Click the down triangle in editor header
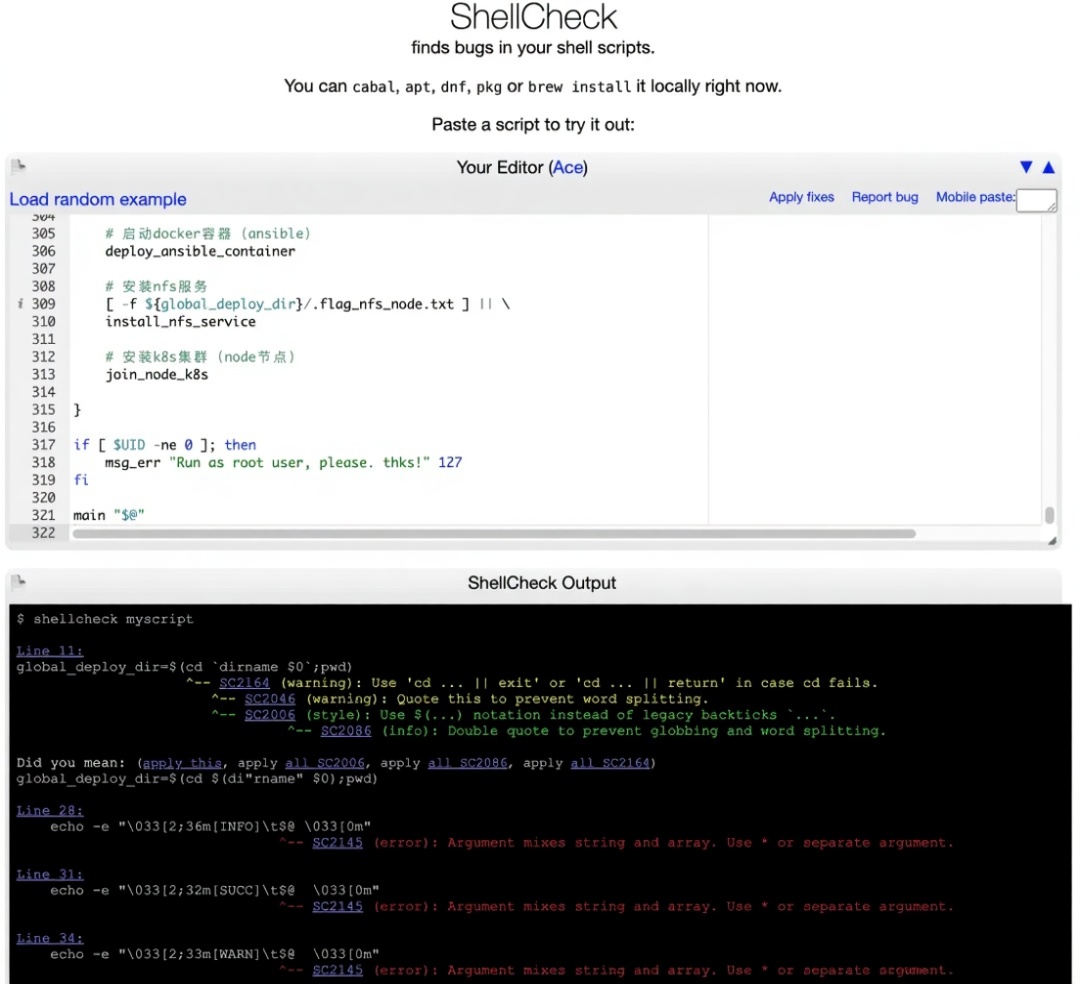 point(1025,167)
